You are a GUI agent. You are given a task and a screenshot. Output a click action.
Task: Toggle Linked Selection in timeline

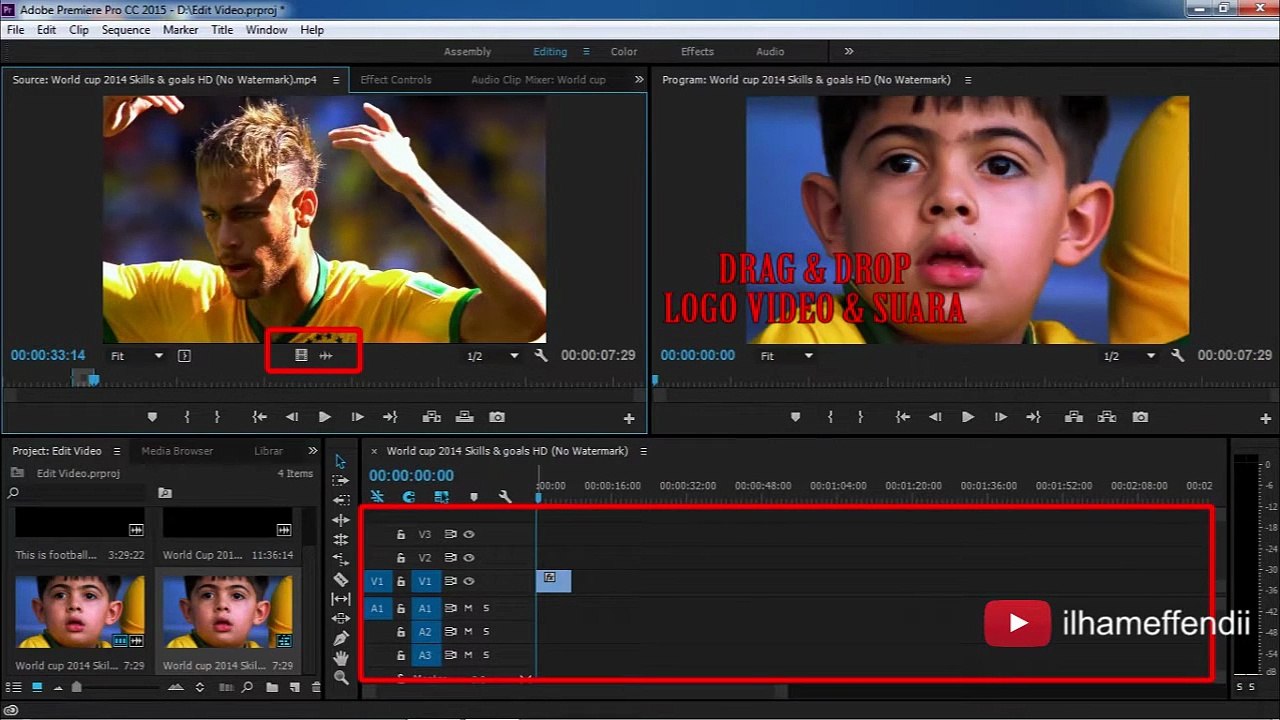click(x=441, y=497)
